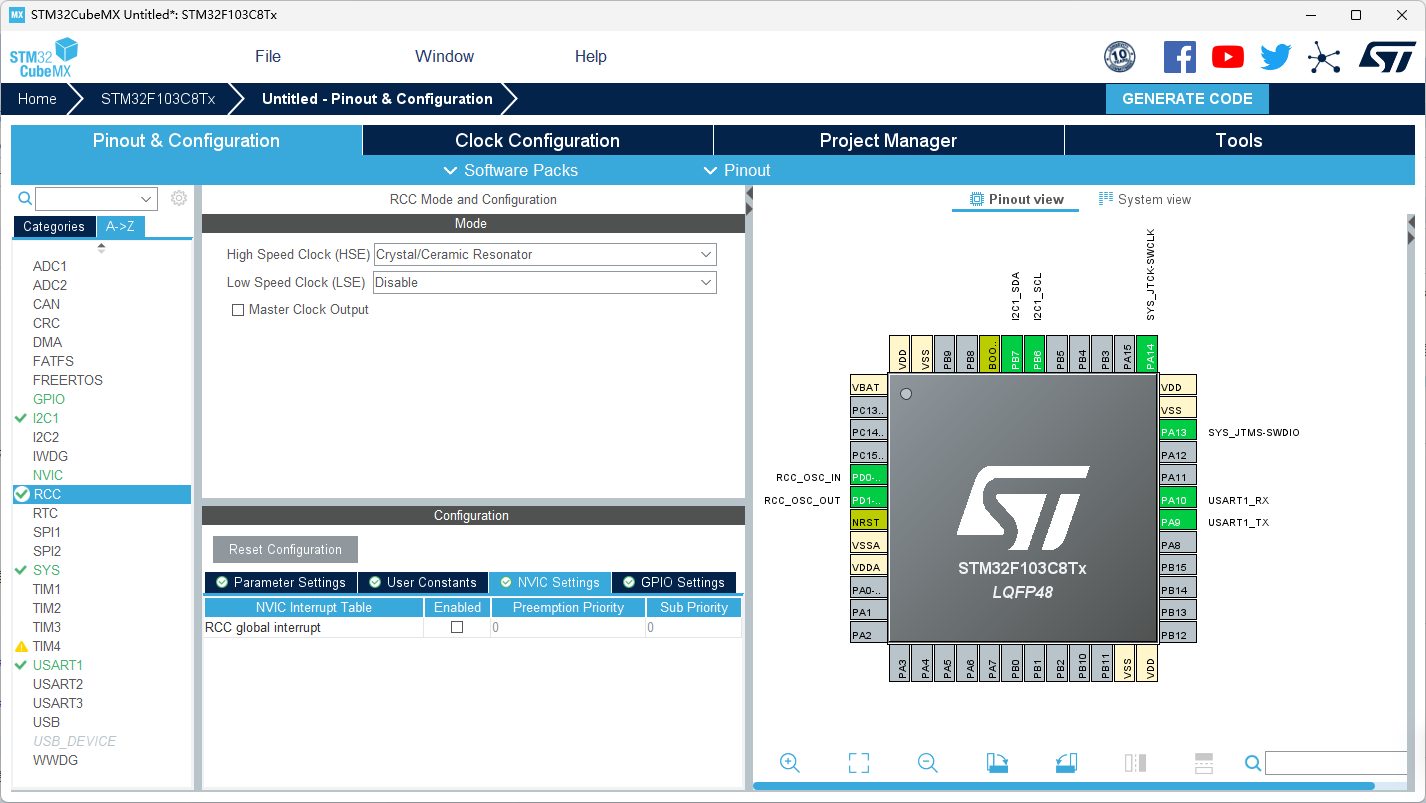Select the A->Z sorting tab
The image size is (1426, 803).
(x=121, y=227)
